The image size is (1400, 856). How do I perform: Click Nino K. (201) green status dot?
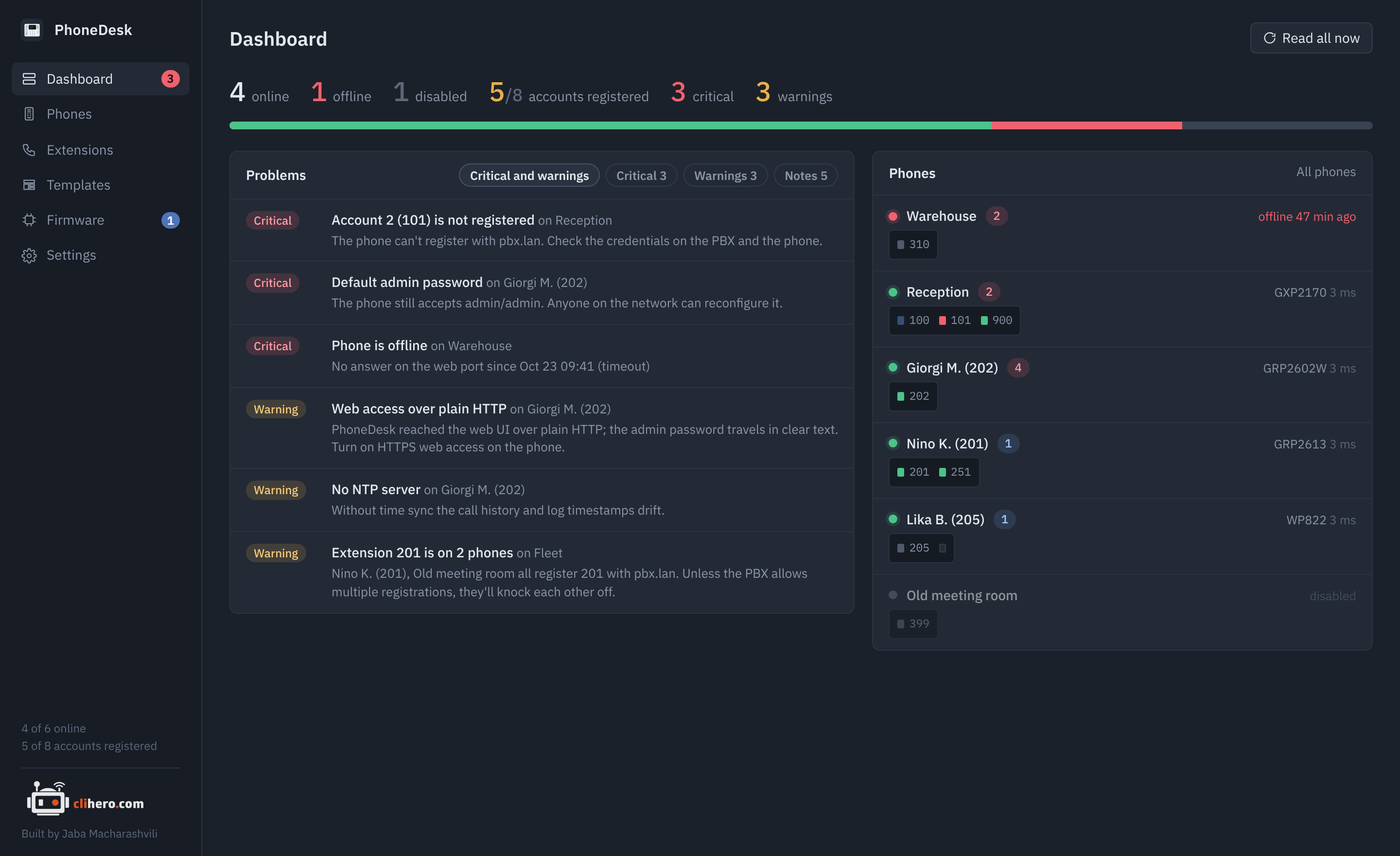[892, 444]
